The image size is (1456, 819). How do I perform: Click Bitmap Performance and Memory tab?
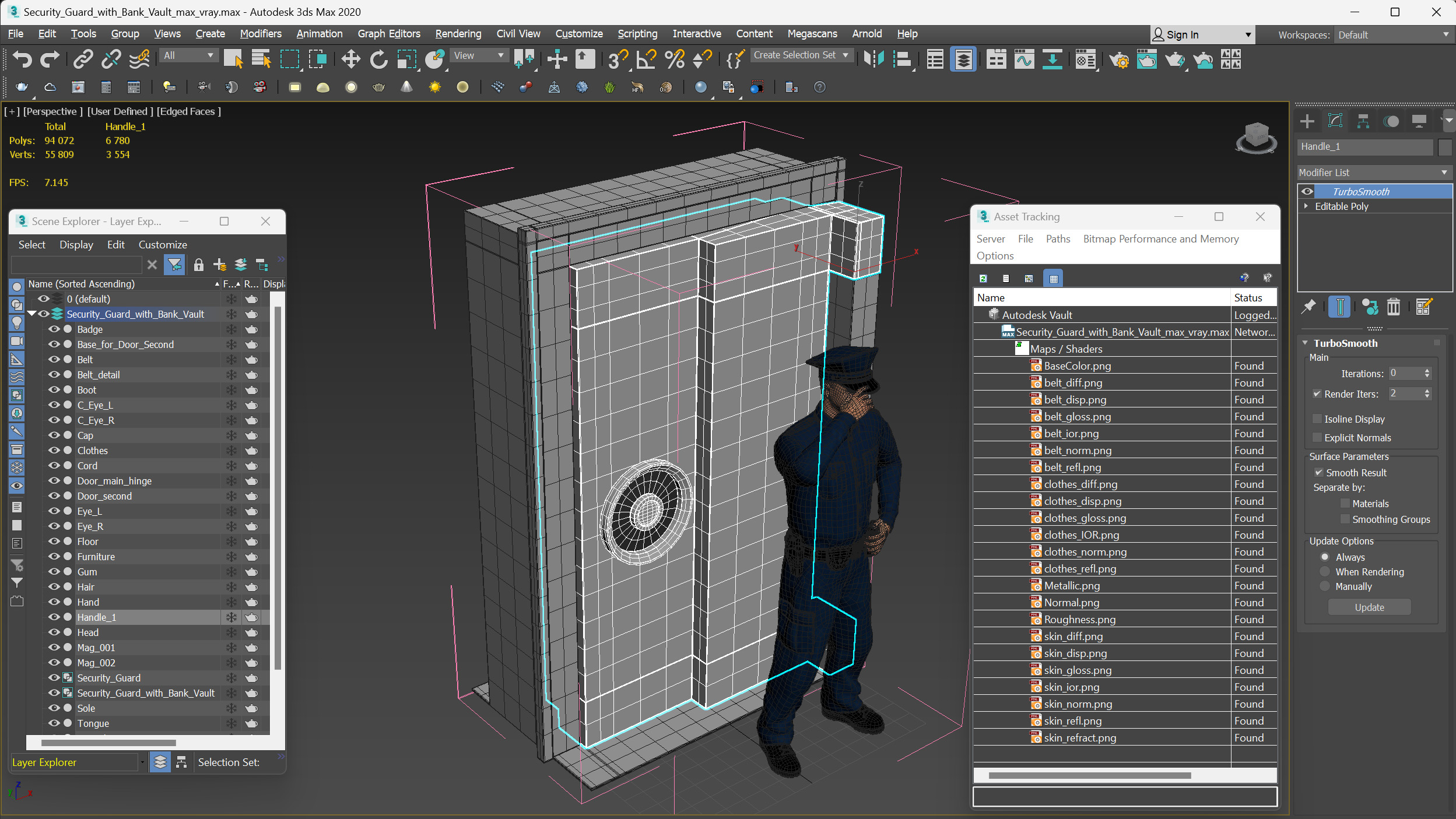click(1160, 238)
